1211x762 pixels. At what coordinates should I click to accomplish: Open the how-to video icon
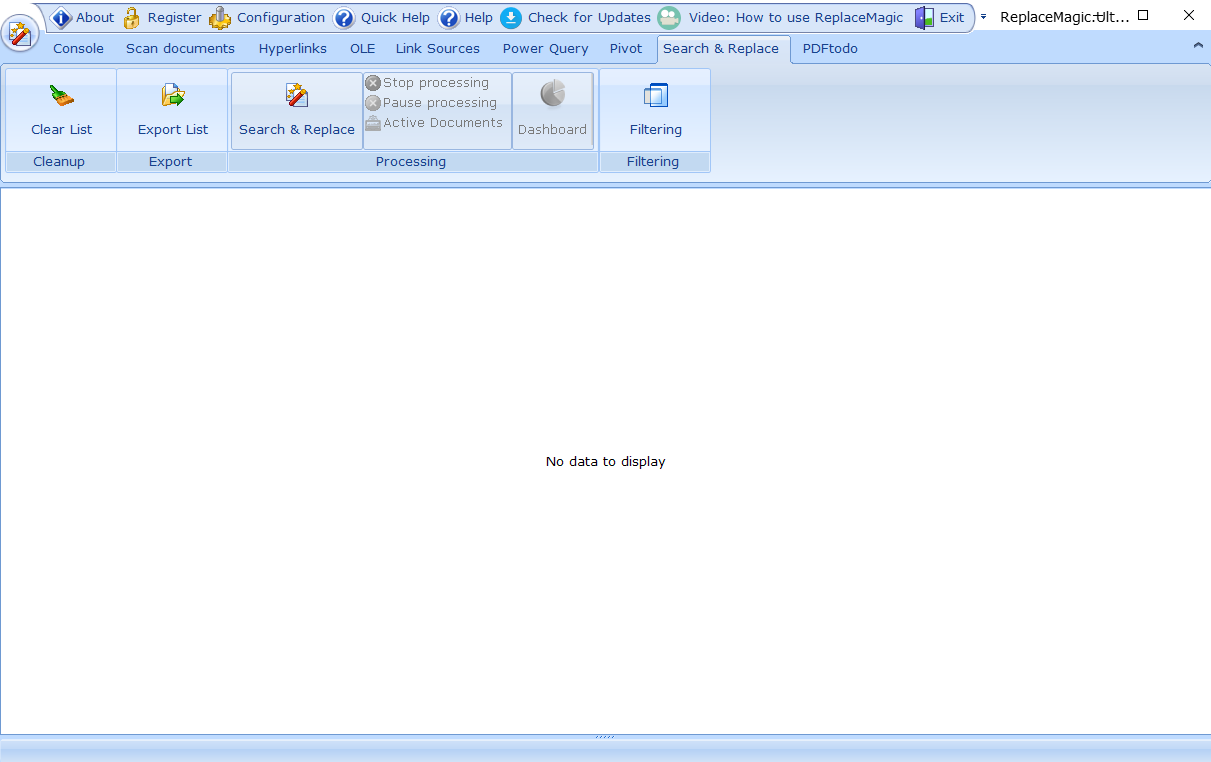coord(669,18)
